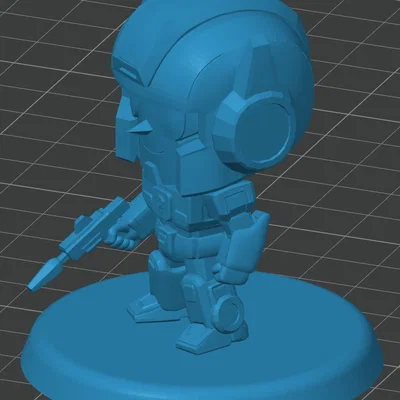Viewport: 400px width, 400px height.
Task: Click the gun held by the robot
Action: click(x=78, y=244)
